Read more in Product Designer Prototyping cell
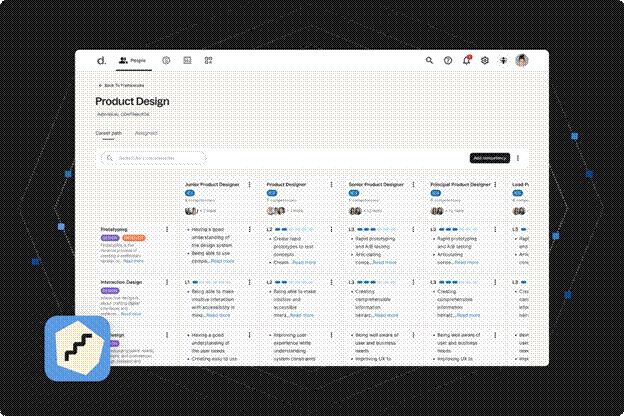Image resolution: width=624 pixels, height=416 pixels. pos(304,262)
